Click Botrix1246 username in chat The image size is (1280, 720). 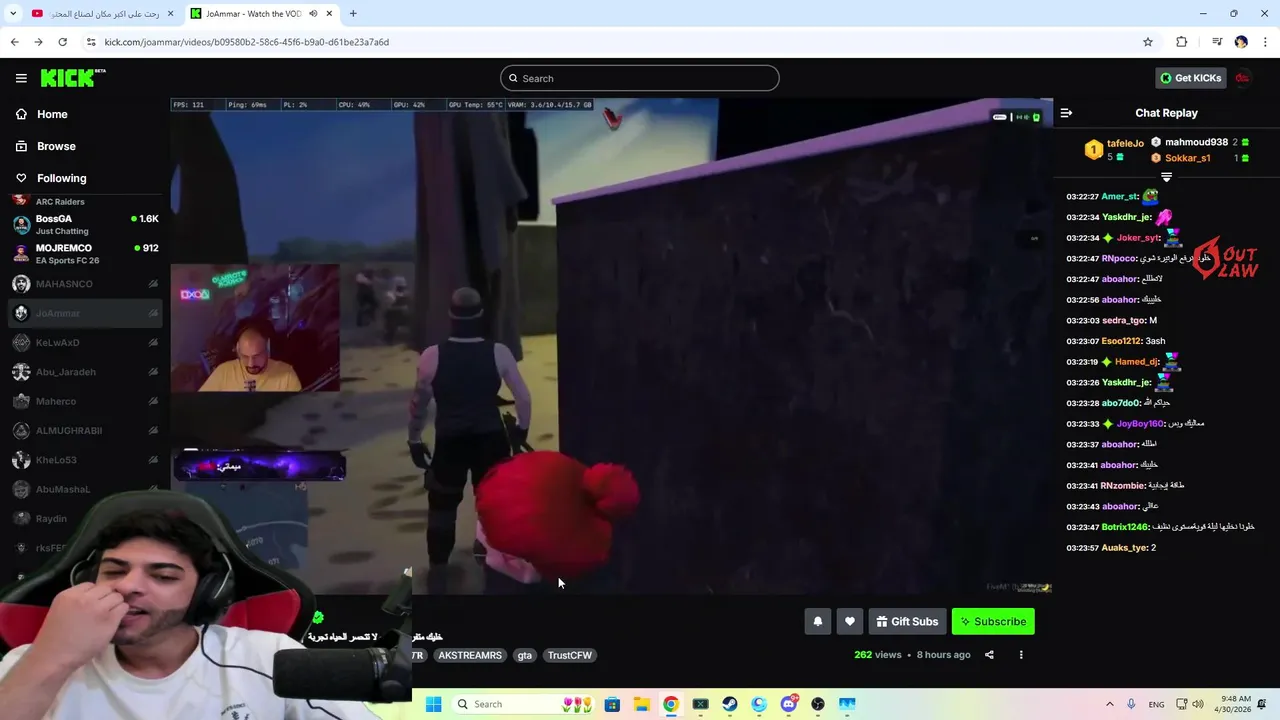click(1124, 527)
